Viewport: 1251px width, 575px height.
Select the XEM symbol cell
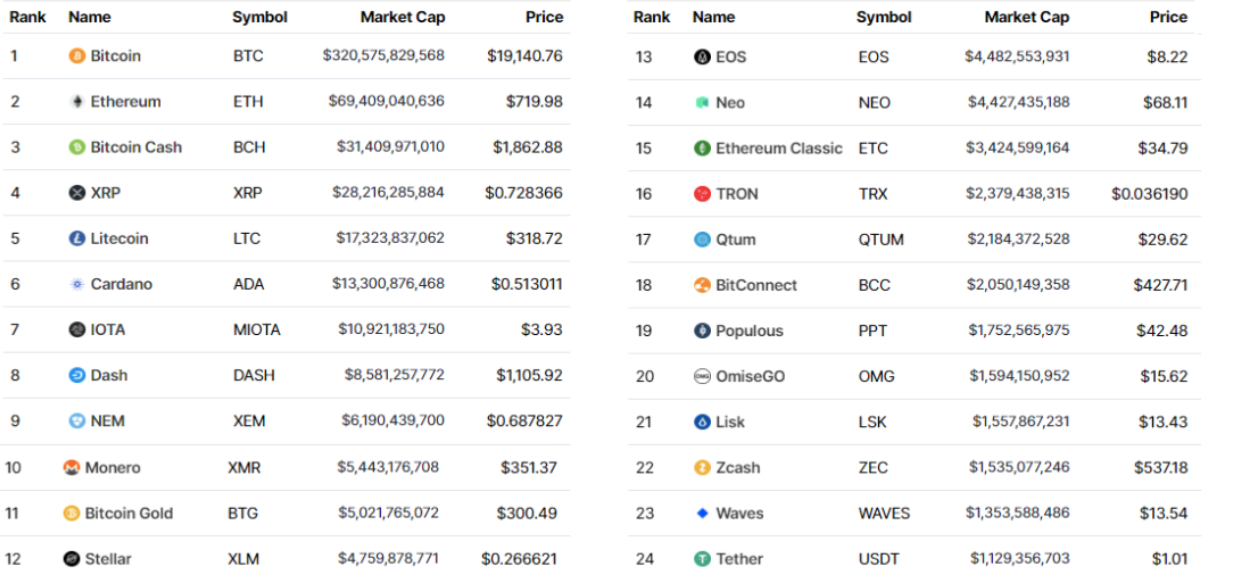tap(250, 421)
